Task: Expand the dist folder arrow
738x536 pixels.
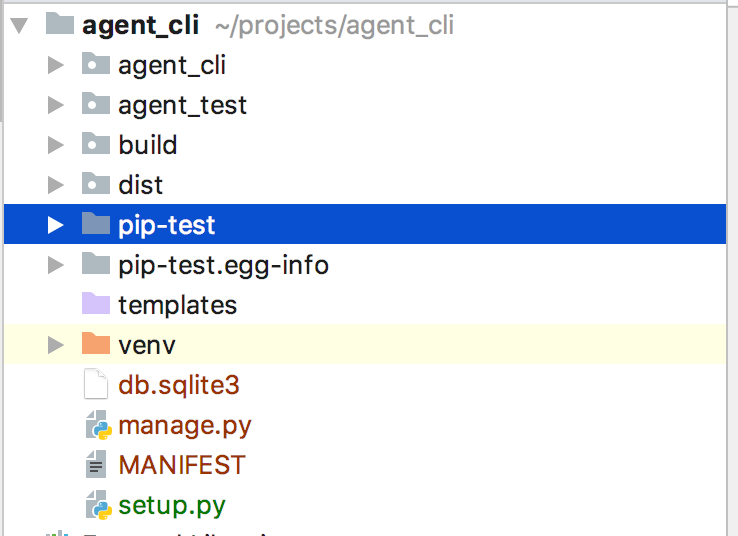Action: click(56, 185)
